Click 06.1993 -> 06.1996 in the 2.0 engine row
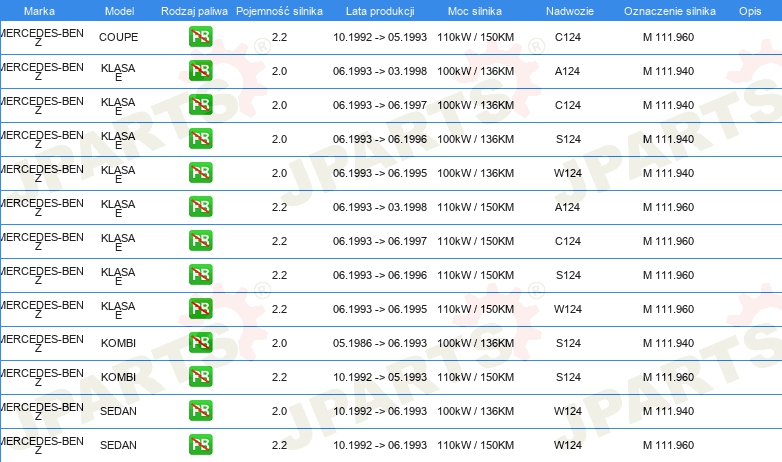The height and width of the screenshot is (462, 782). pos(380,139)
